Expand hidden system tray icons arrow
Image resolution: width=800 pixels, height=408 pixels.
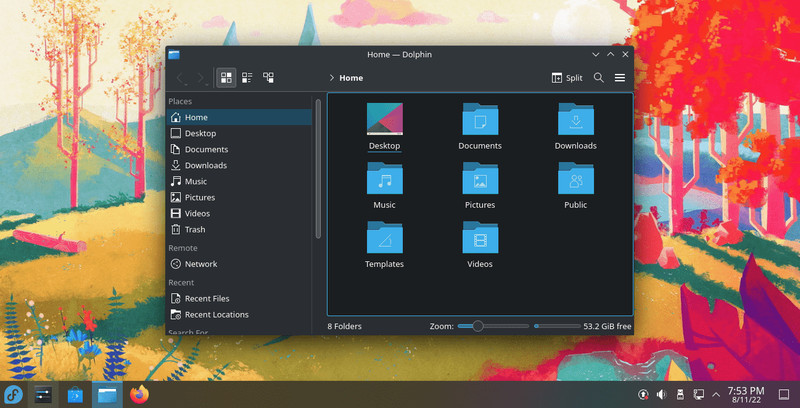716,394
